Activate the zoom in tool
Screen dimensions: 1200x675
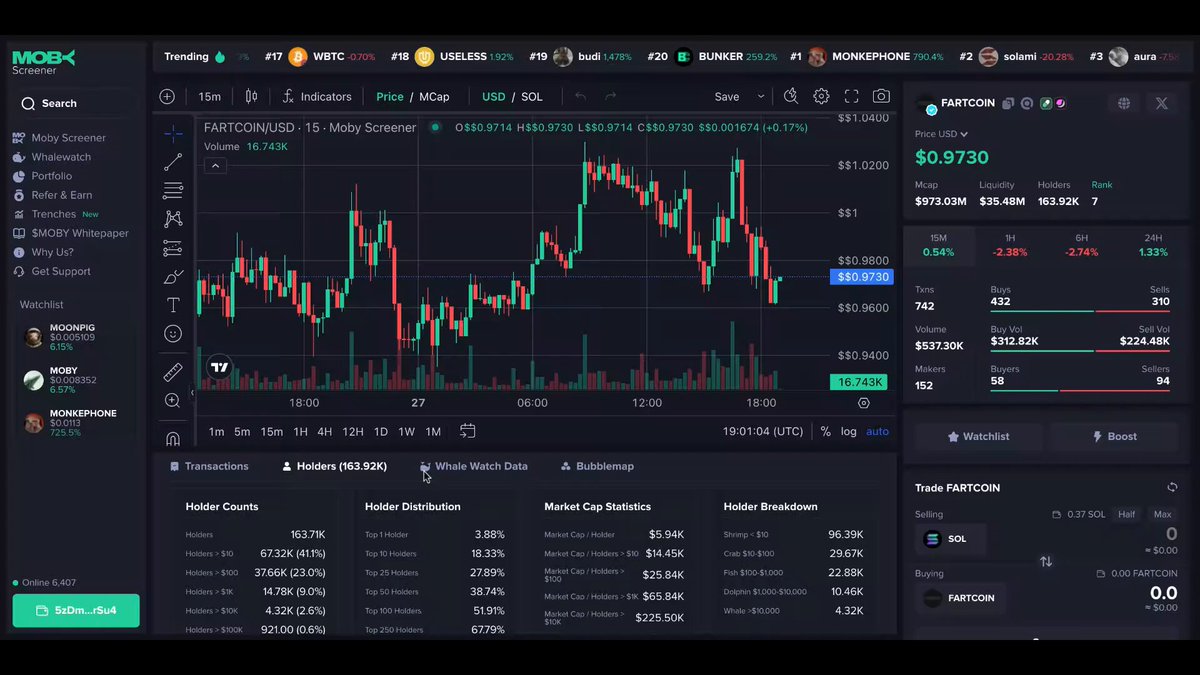click(173, 400)
